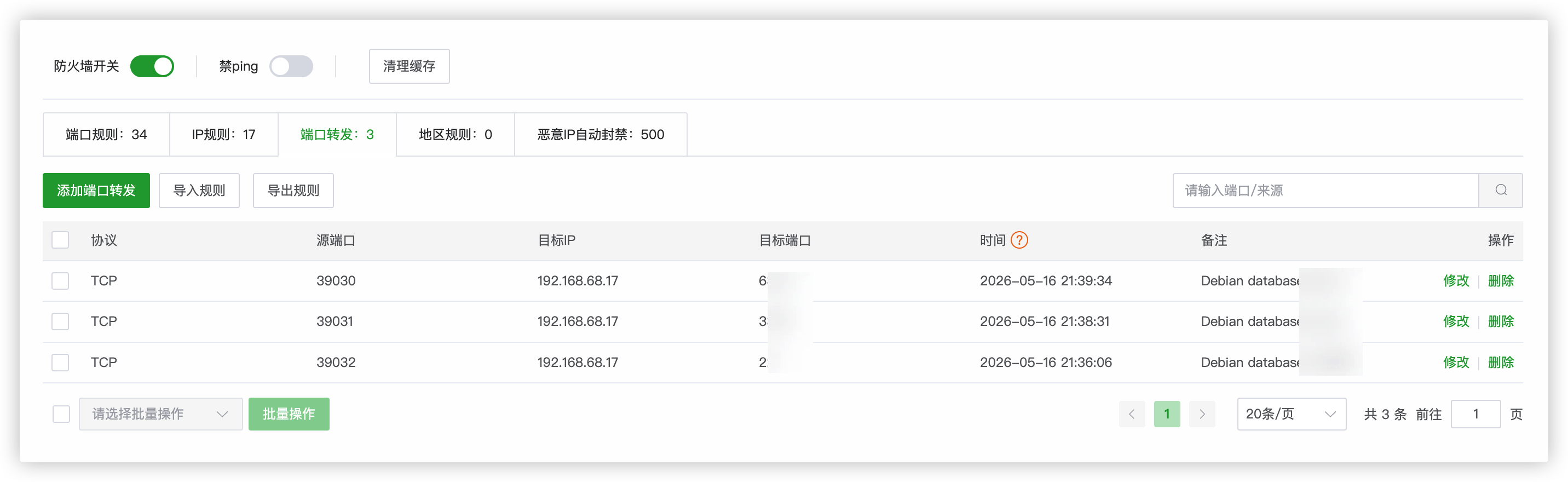Click source port value 39030

[336, 281]
